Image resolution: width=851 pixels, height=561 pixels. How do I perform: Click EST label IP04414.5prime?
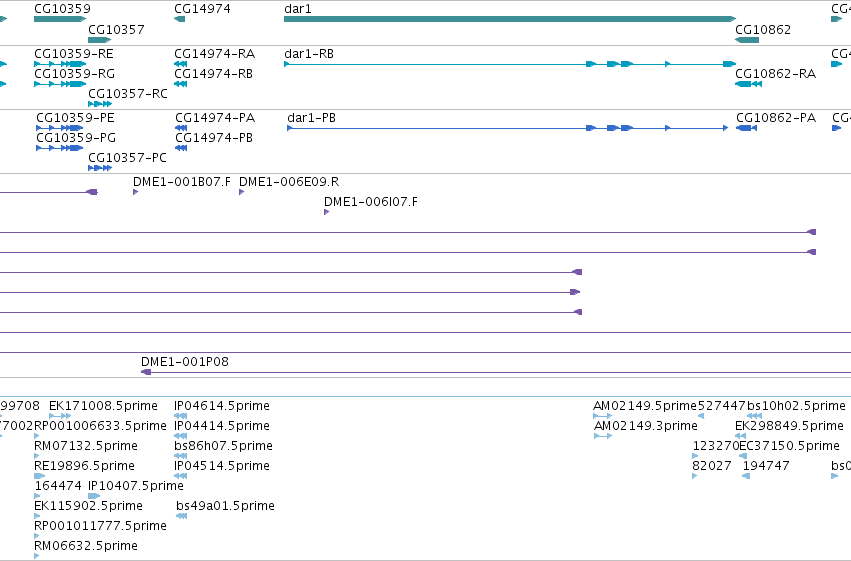click(221, 426)
